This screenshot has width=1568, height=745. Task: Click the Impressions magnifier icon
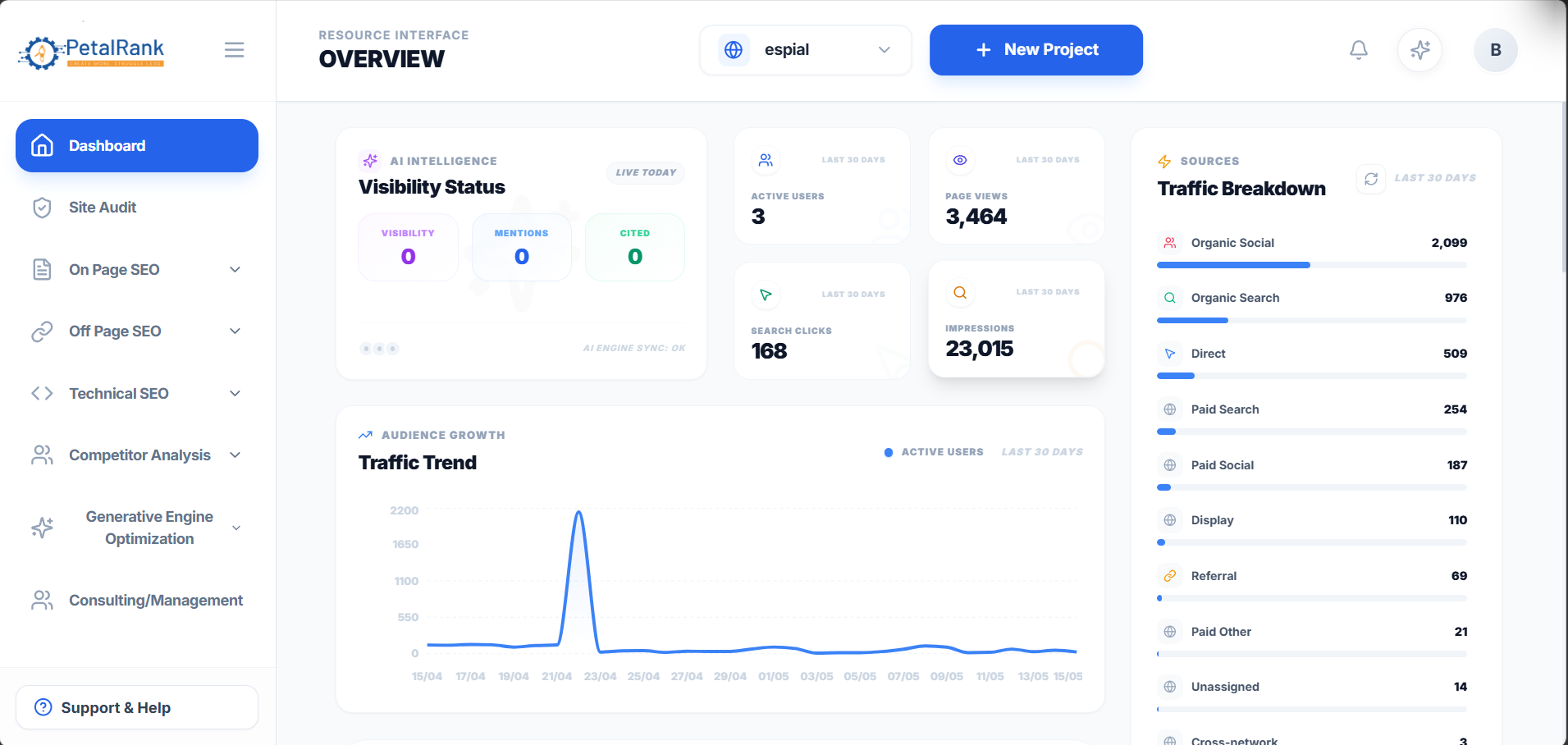click(960, 292)
